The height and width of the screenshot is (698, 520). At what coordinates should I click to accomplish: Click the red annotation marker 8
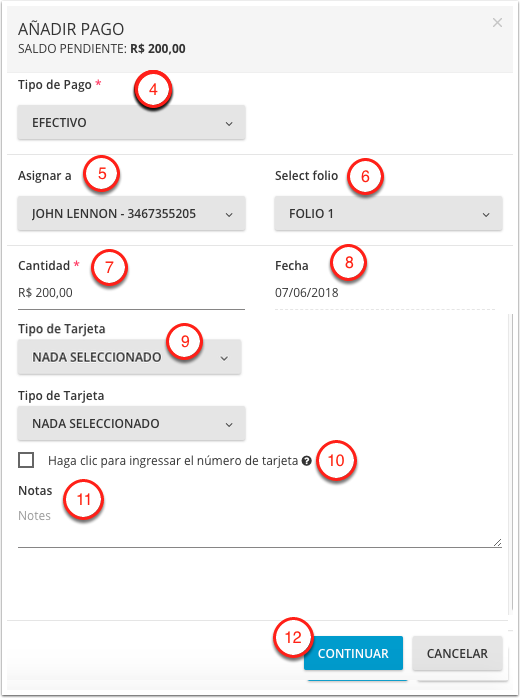349,262
